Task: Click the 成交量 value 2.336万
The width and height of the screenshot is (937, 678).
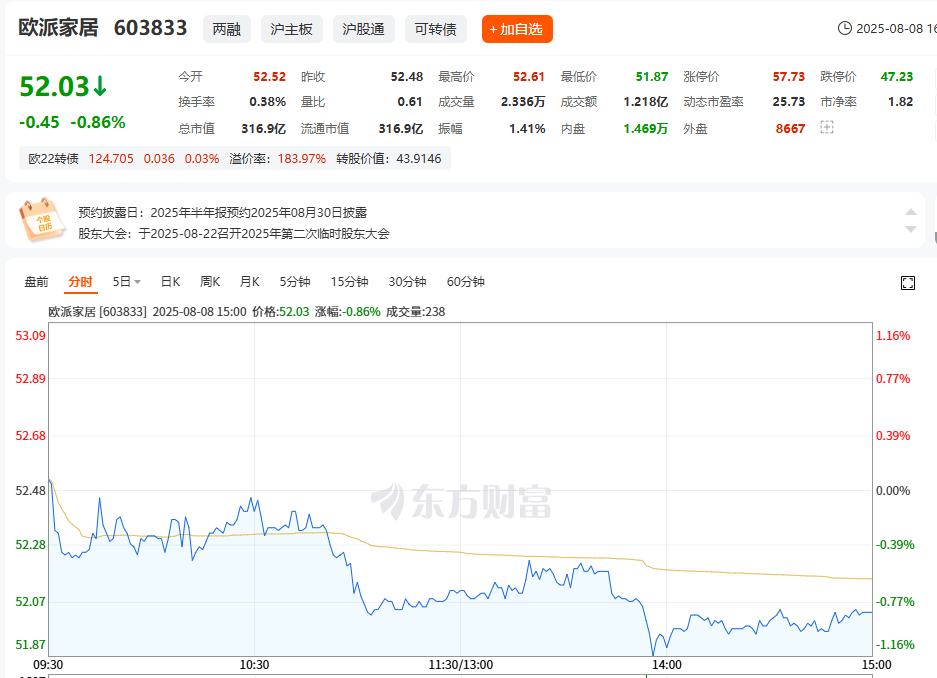Action: 523,102
